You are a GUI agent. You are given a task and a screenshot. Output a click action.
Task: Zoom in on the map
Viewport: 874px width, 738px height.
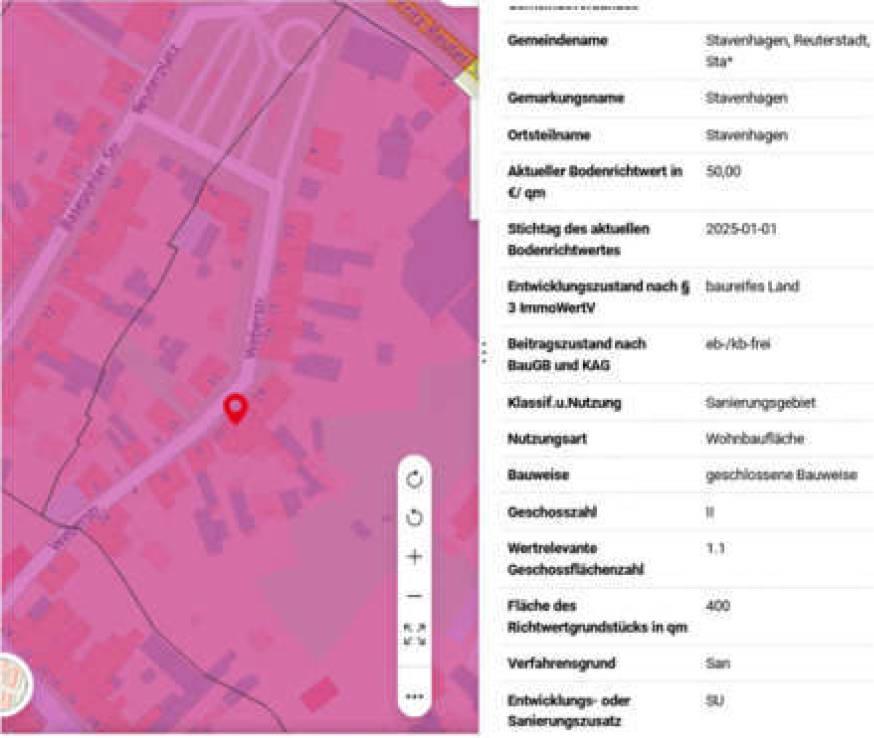coord(412,557)
